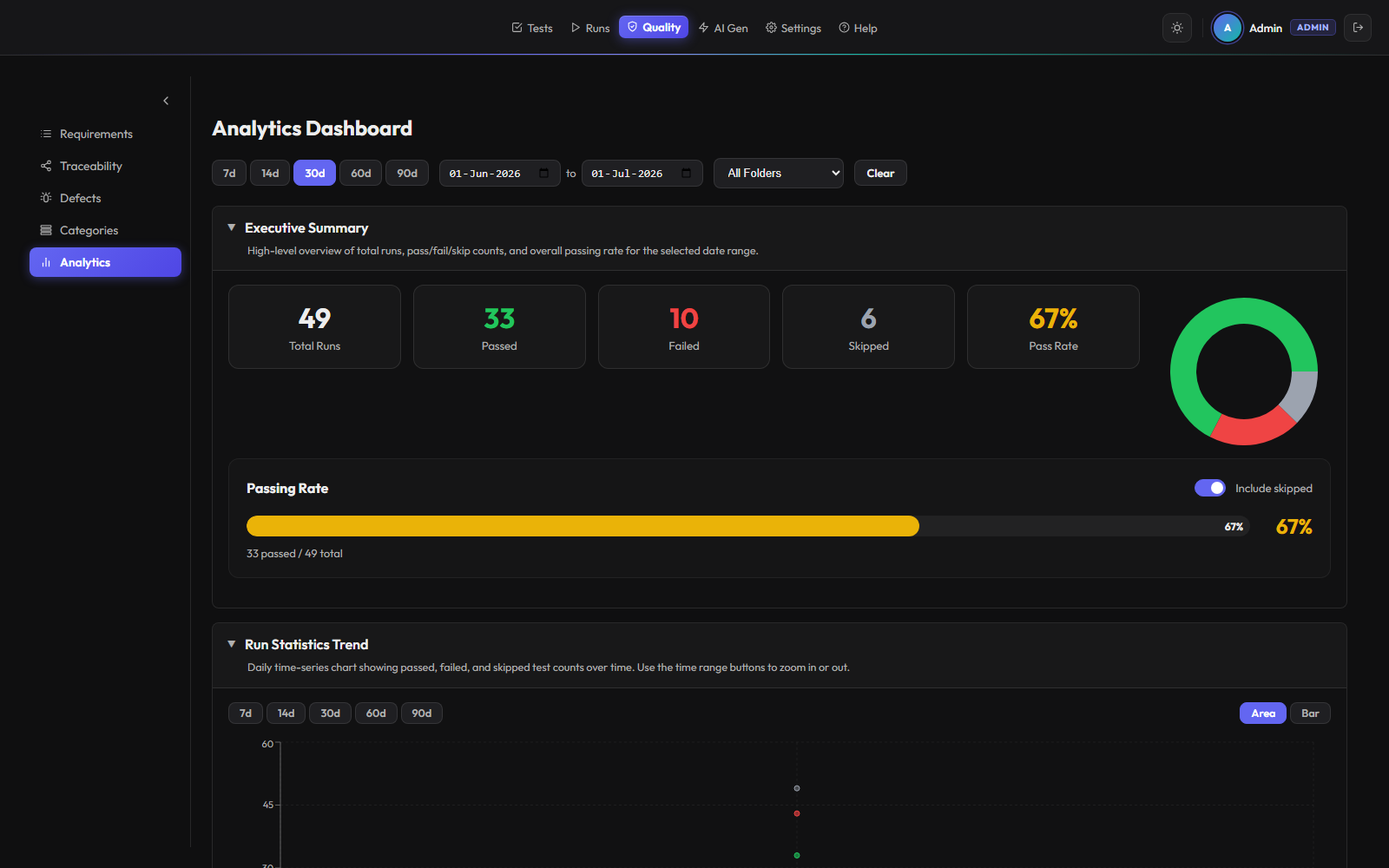This screenshot has width=1389, height=868.
Task: Click the Passed 33 card
Action: (x=499, y=327)
